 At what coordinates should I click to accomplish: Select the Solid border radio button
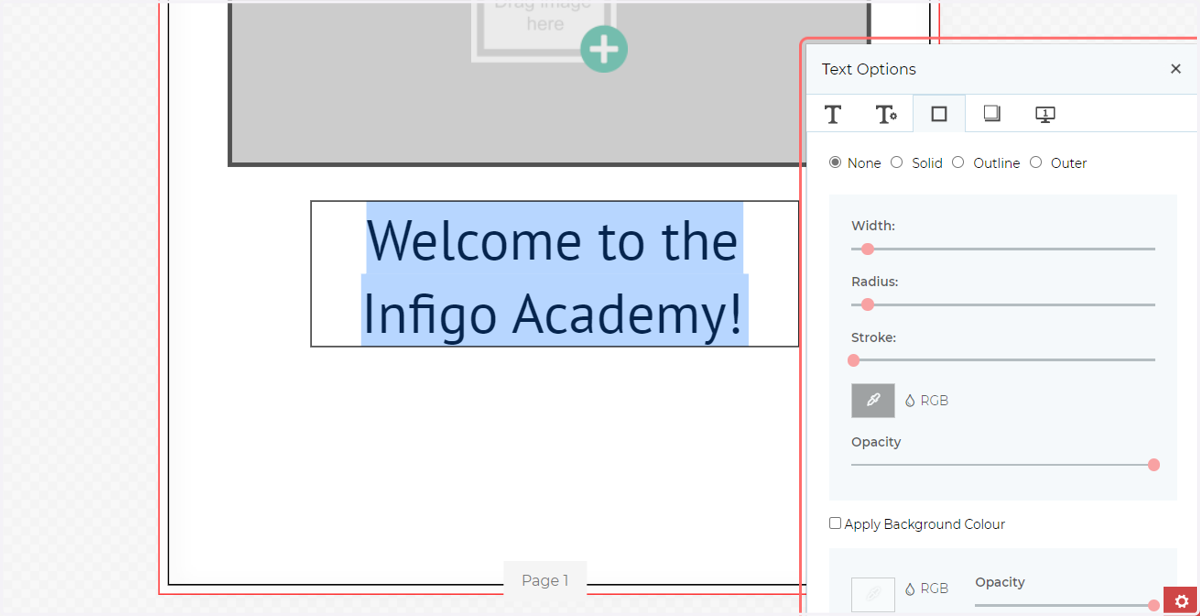(x=897, y=162)
